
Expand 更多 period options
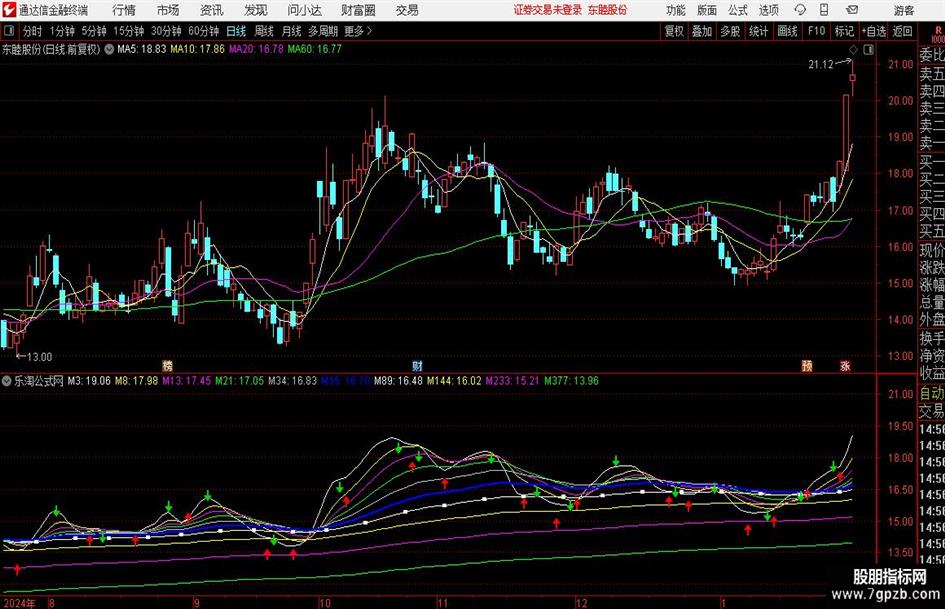[x=358, y=31]
